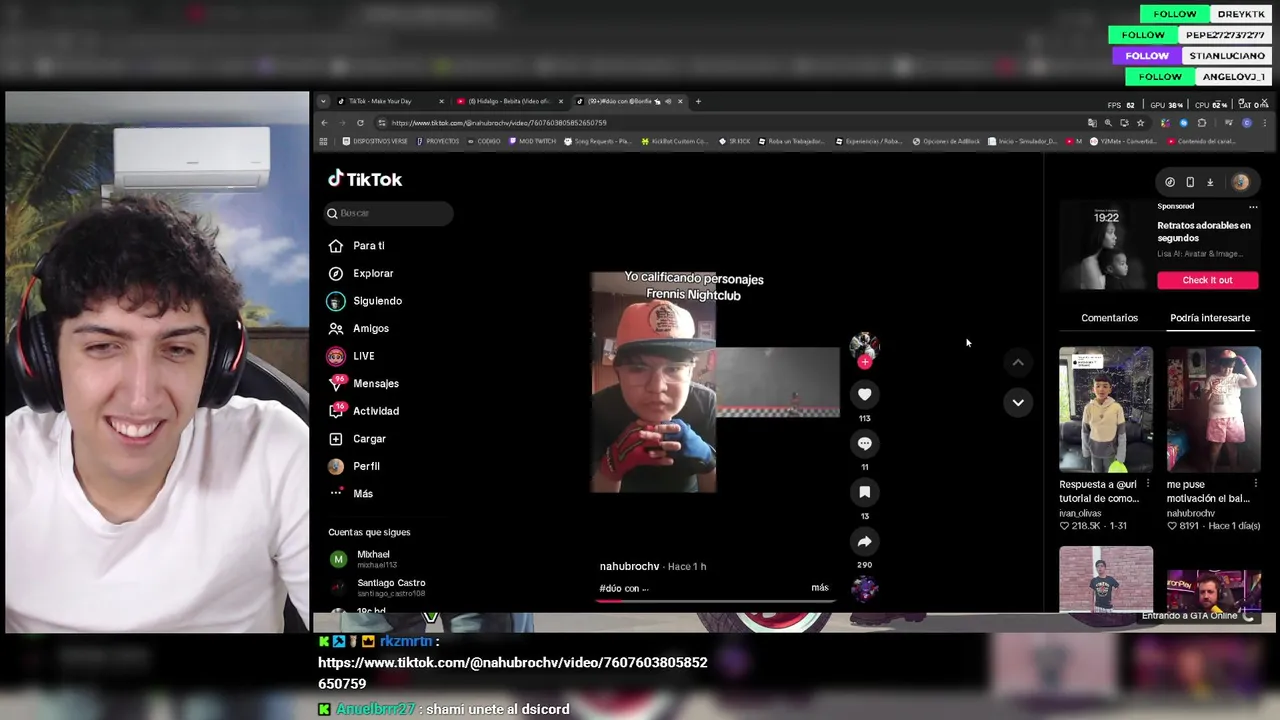The width and height of the screenshot is (1280, 720).
Task: Open the Cargar upload page
Action: [x=357, y=439]
